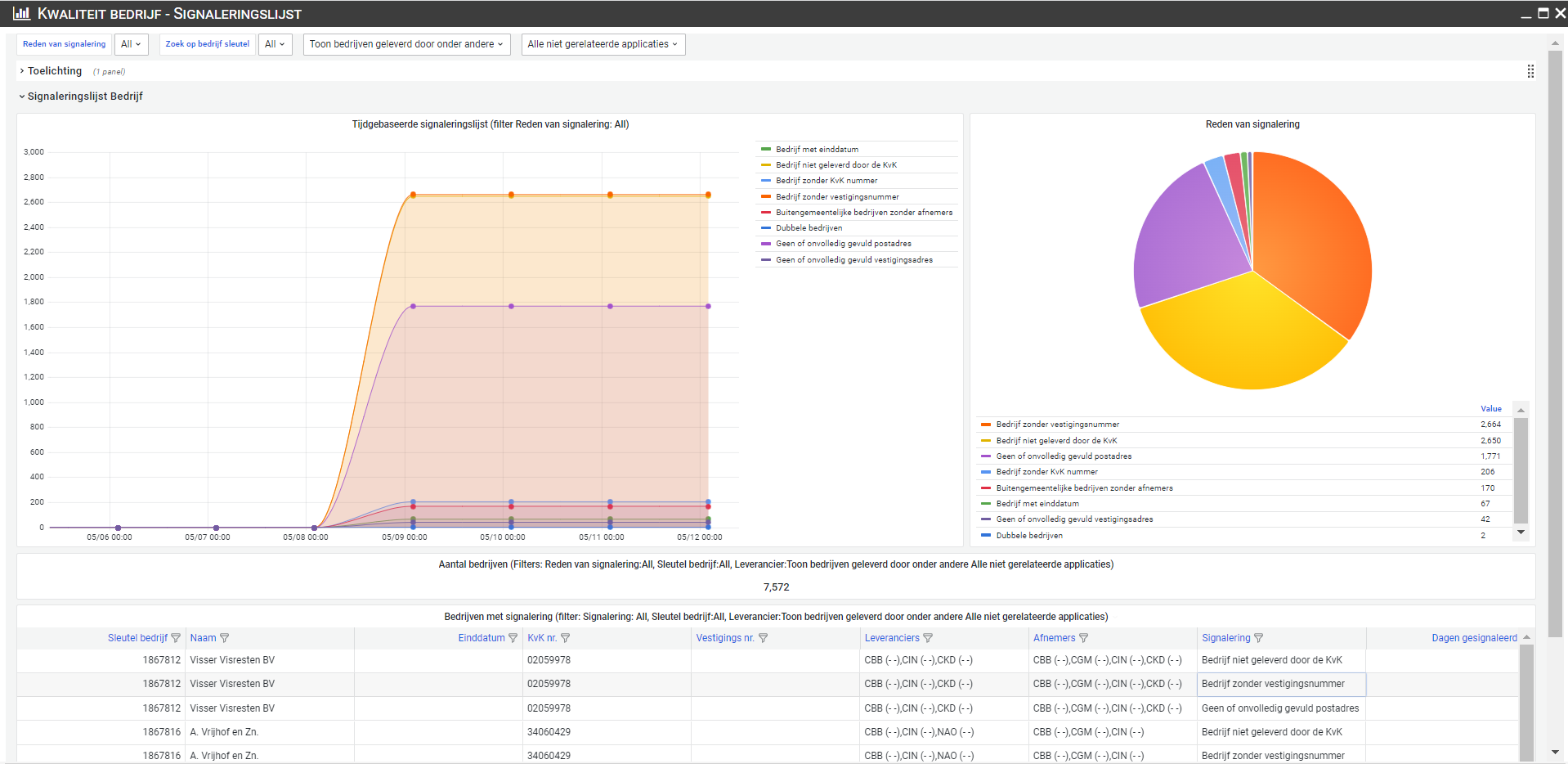Open 'Toon bedrijven geleverd door onder andere' dropdown
Viewport: 1568px width, 764px height.
click(406, 44)
